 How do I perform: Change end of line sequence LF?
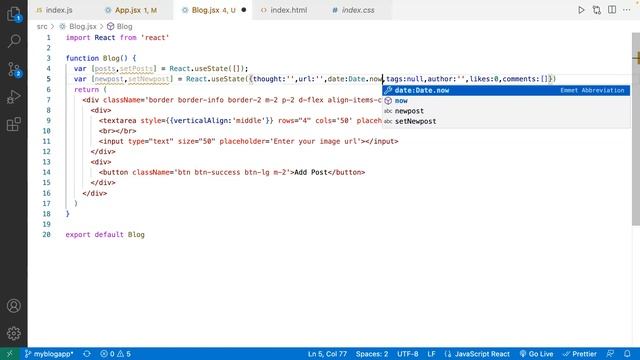click(431, 354)
